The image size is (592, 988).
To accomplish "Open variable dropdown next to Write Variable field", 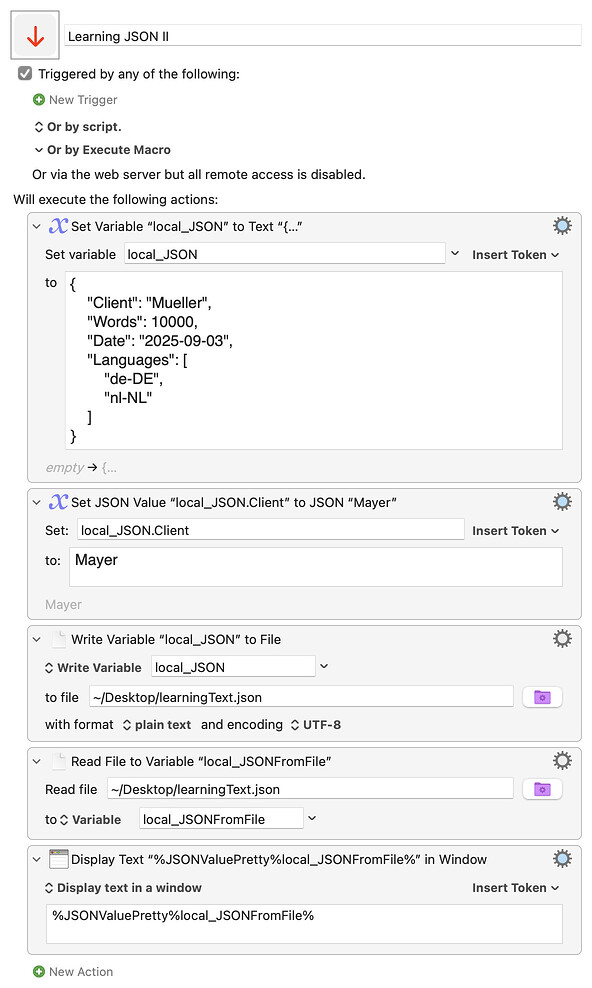I will coord(324,666).
